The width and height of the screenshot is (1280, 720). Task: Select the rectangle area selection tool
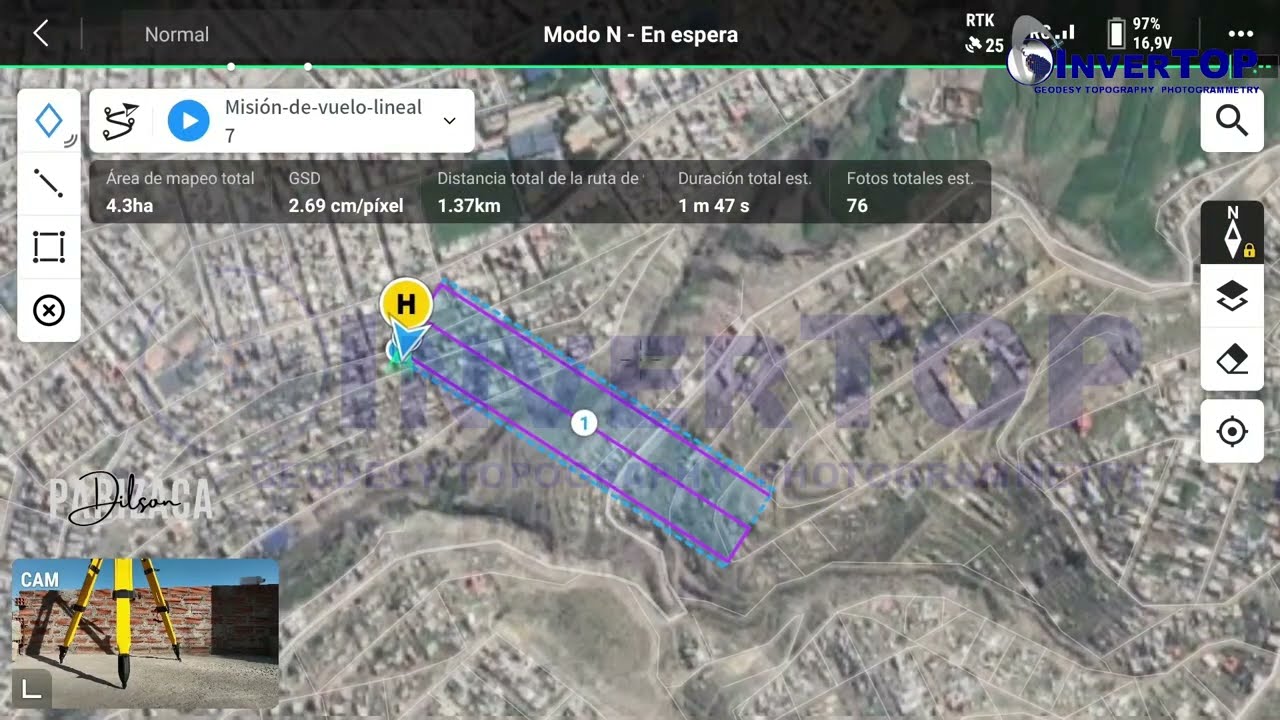pyautogui.click(x=49, y=247)
